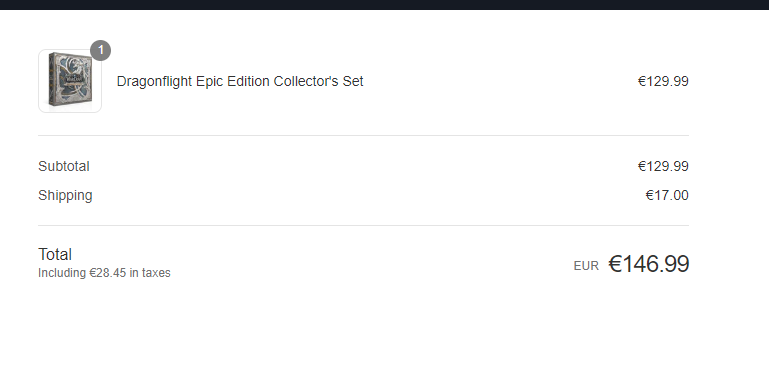Click the €28.45 tax figure
This screenshot has height=392, width=769.
pos(107,273)
